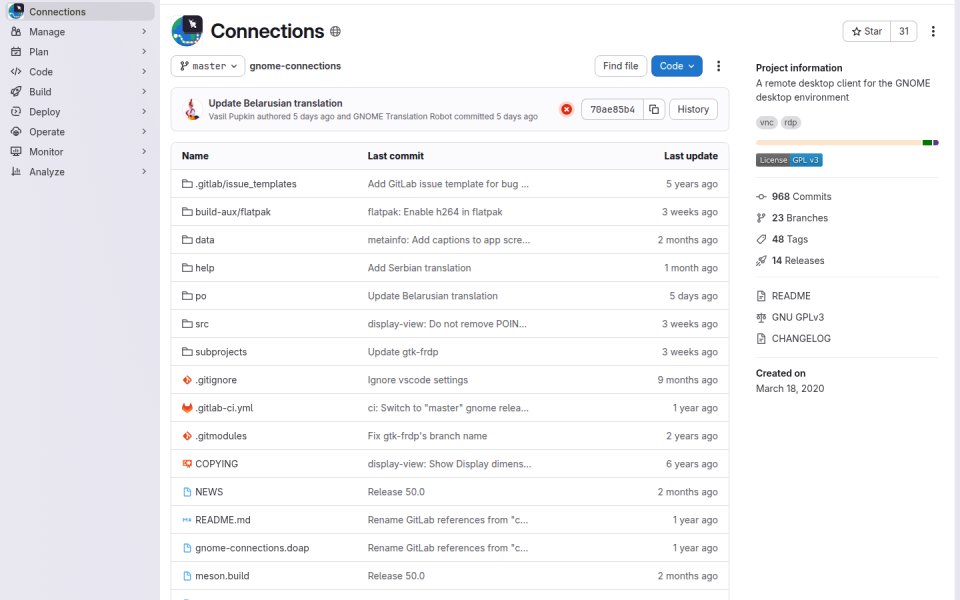Expand the Build section chevron
Screen dimensions: 960x600
(144, 92)
